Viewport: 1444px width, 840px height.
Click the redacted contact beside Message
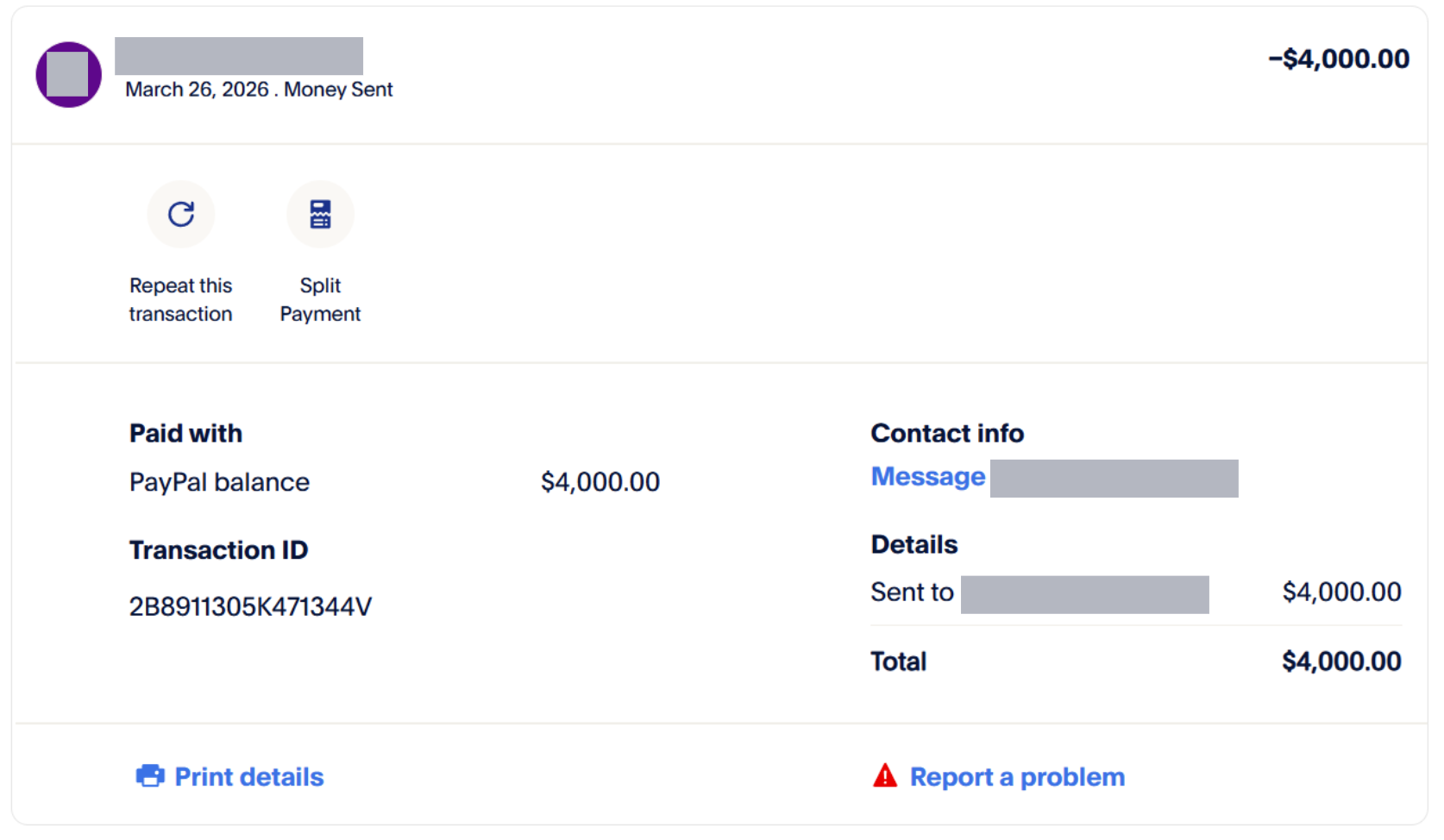point(1114,479)
